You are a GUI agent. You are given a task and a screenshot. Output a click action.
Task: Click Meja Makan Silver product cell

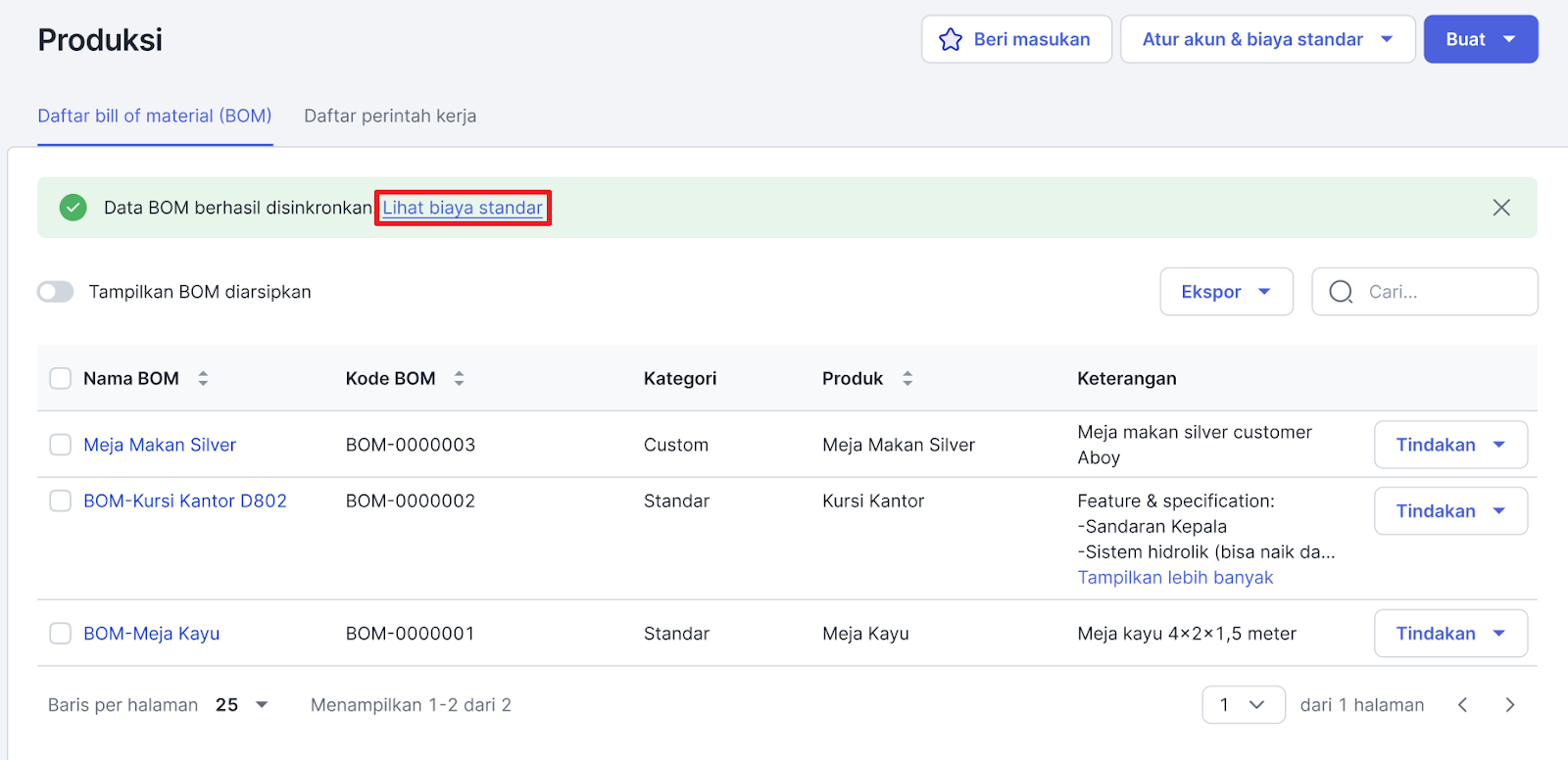pyautogui.click(x=899, y=445)
